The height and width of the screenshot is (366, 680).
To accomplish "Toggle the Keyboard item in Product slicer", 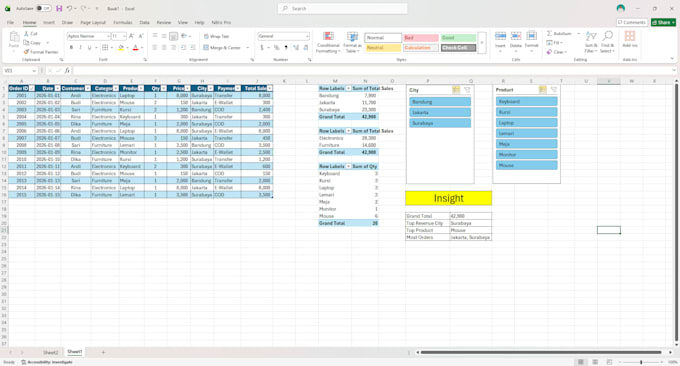I will [x=526, y=101].
